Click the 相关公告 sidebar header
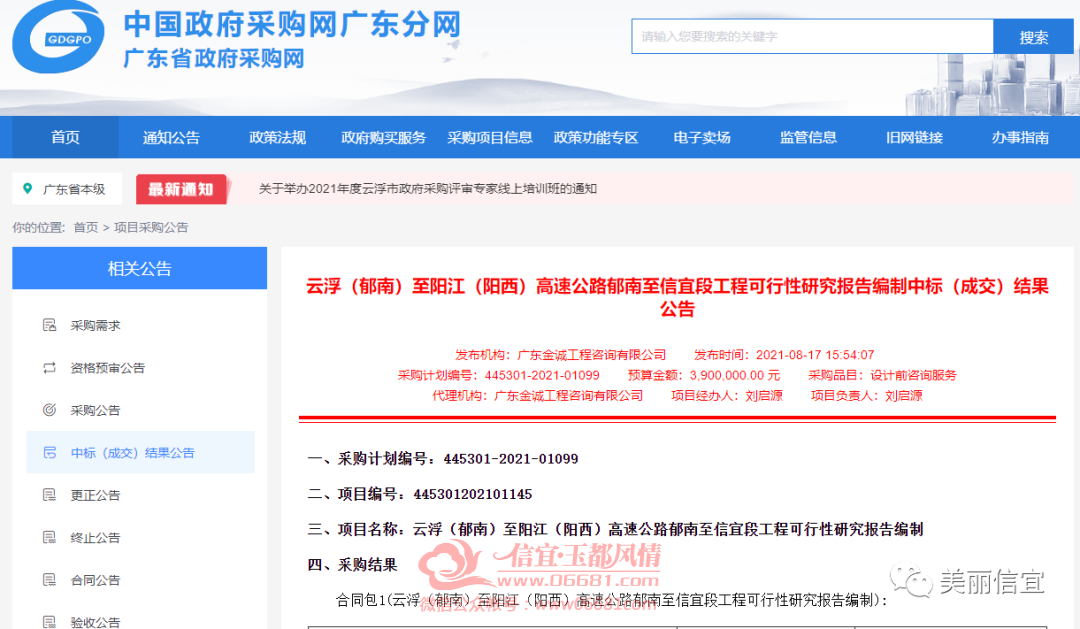The image size is (1080, 629). [140, 268]
